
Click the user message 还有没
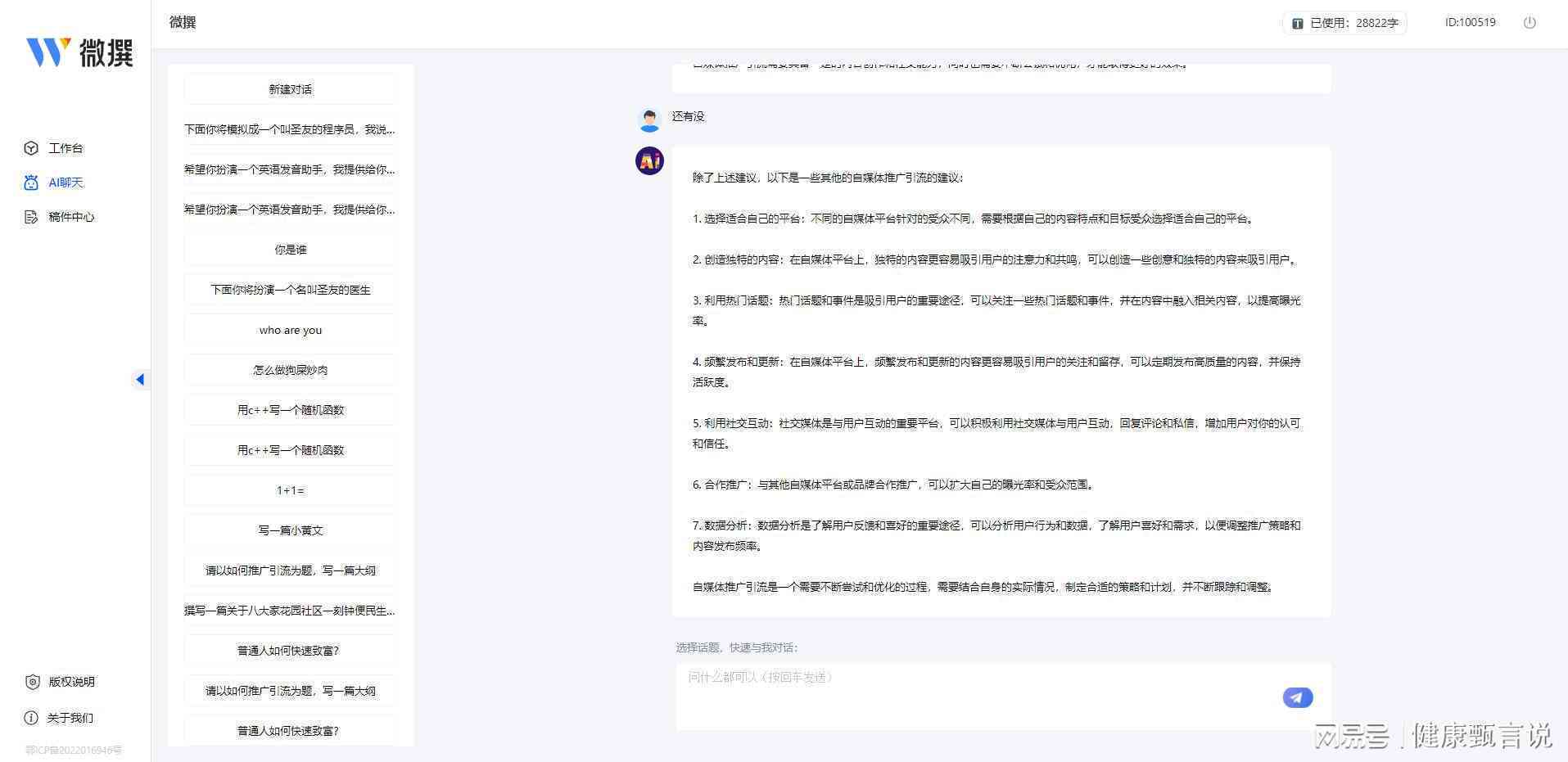pos(688,116)
